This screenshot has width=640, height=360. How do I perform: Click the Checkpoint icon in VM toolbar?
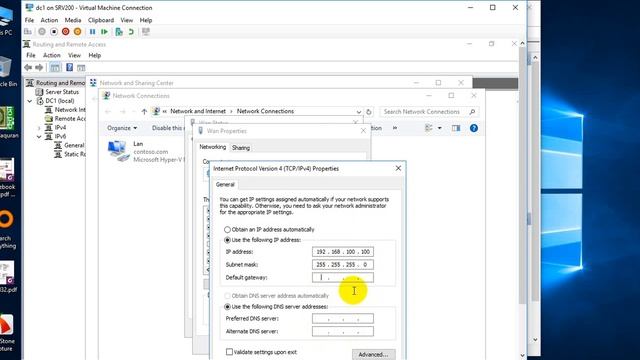119,31
